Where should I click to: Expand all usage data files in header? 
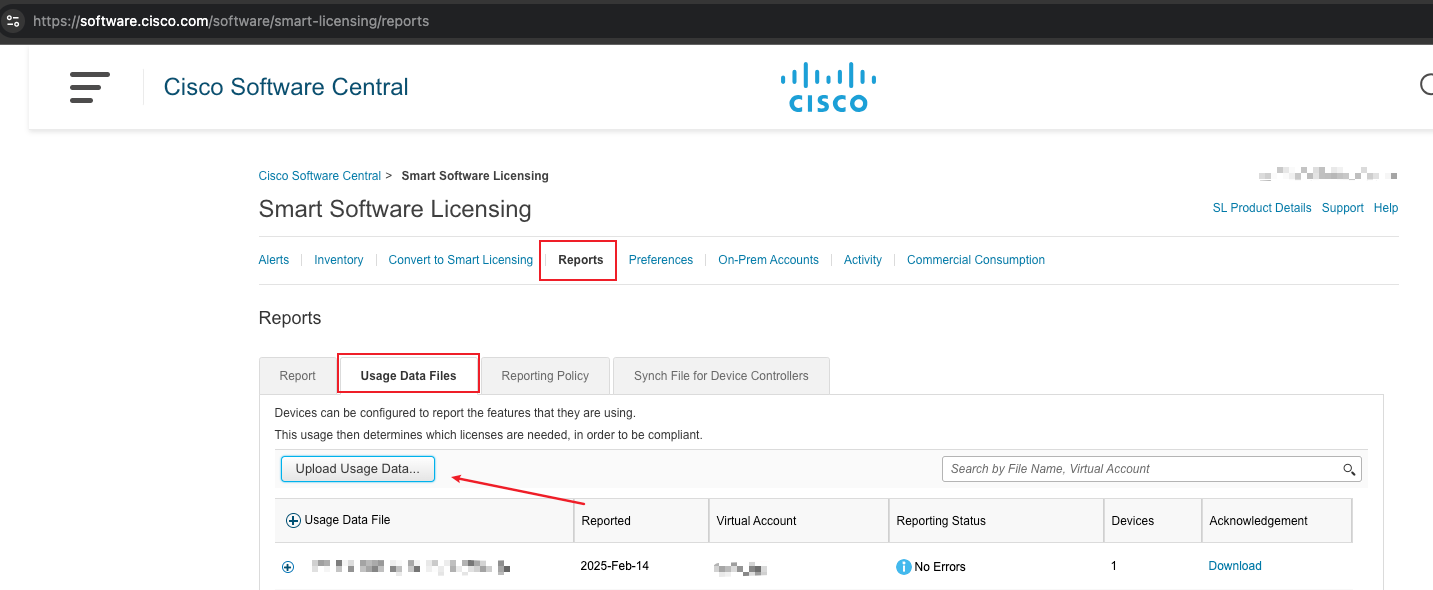[x=293, y=521]
